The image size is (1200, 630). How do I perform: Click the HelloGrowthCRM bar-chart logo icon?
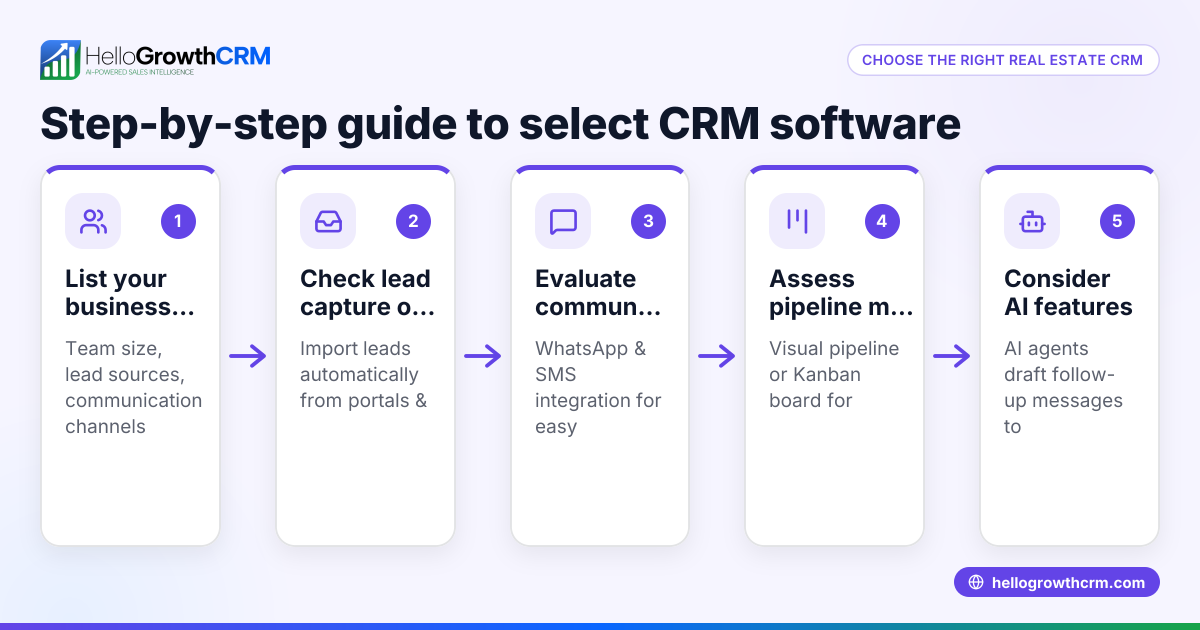click(60, 60)
